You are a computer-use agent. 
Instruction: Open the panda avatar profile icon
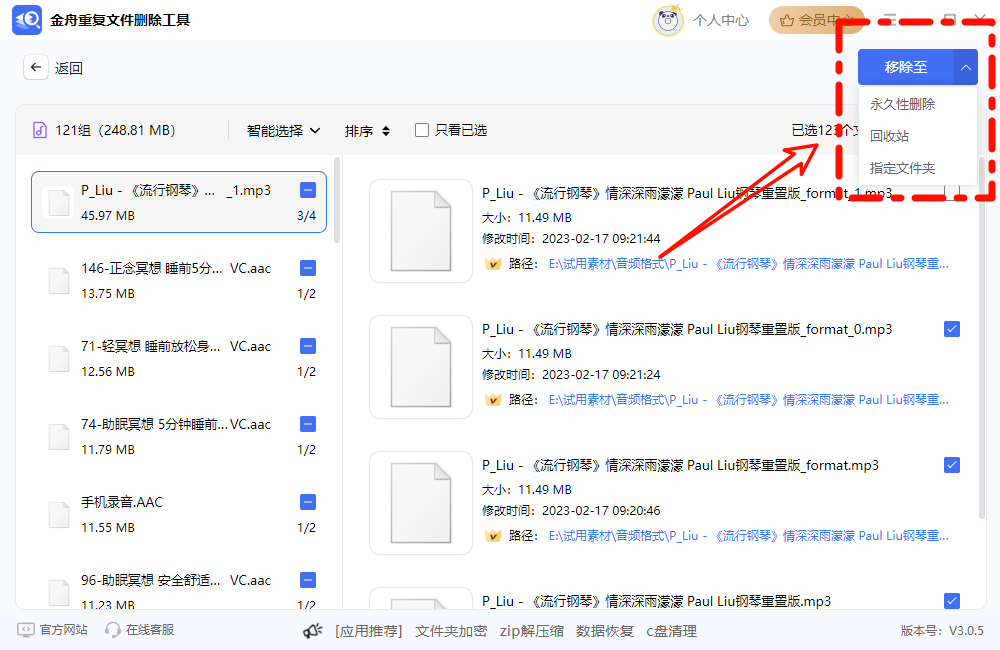tap(668, 20)
